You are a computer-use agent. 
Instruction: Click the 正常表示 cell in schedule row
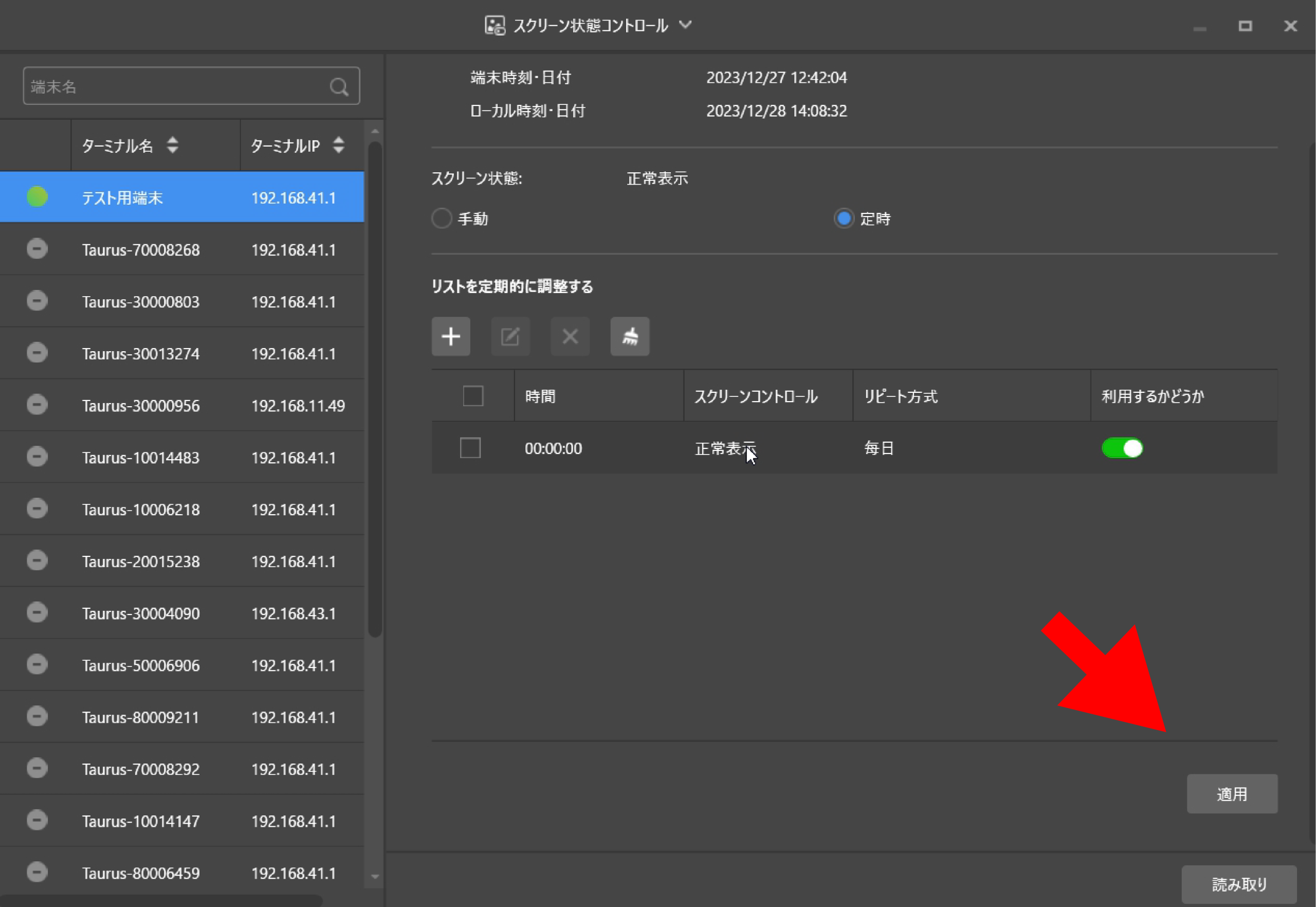[x=725, y=448]
